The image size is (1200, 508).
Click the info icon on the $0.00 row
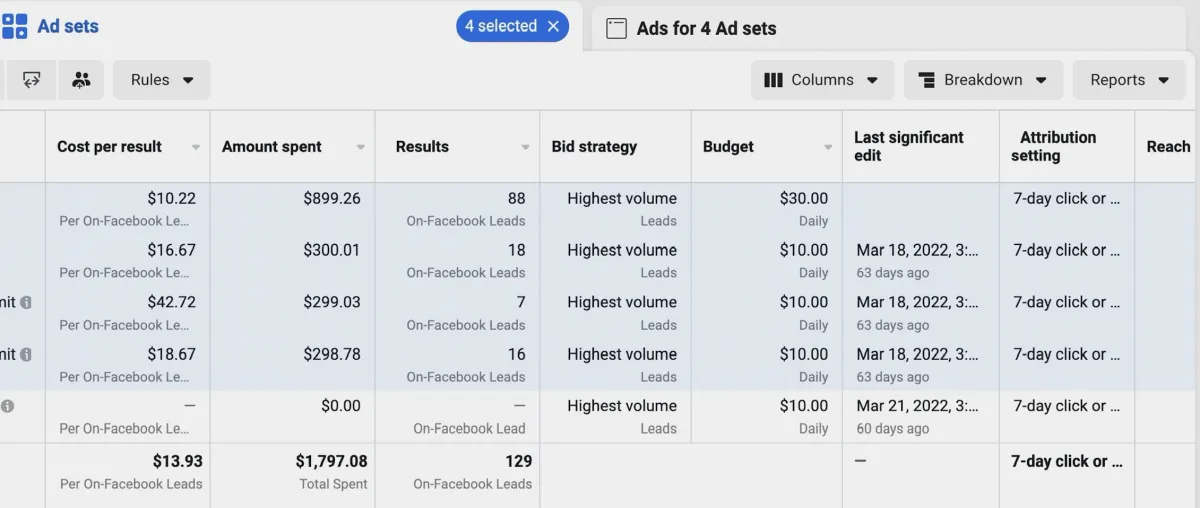(x=8, y=406)
